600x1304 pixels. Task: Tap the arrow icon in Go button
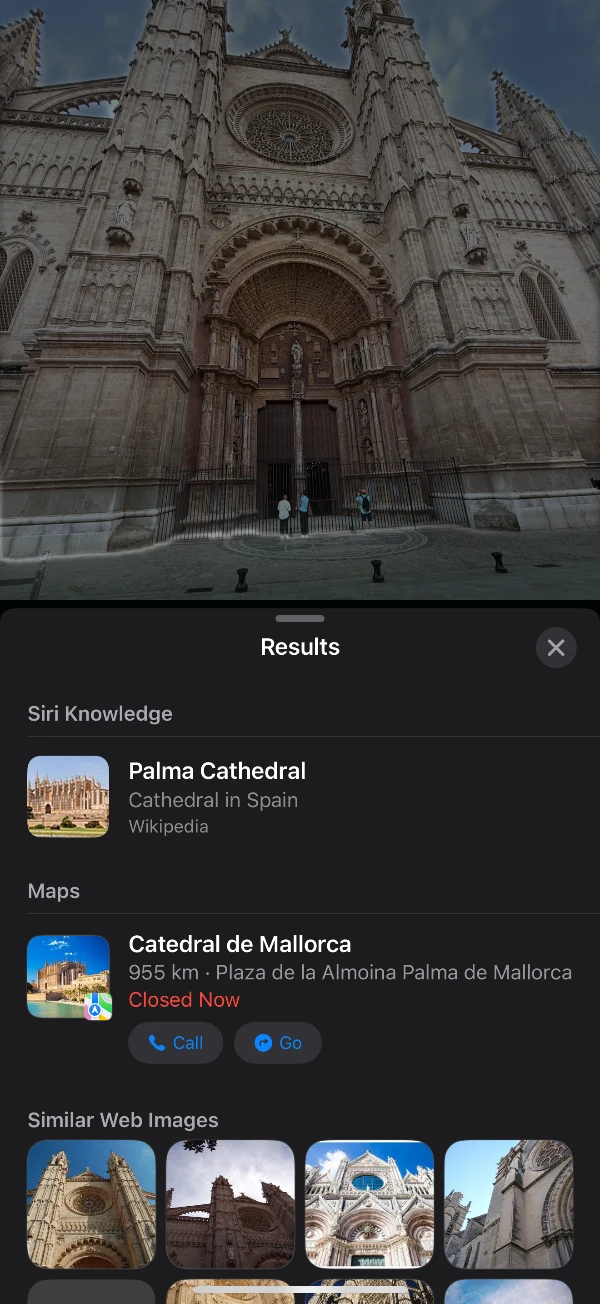coord(263,1043)
